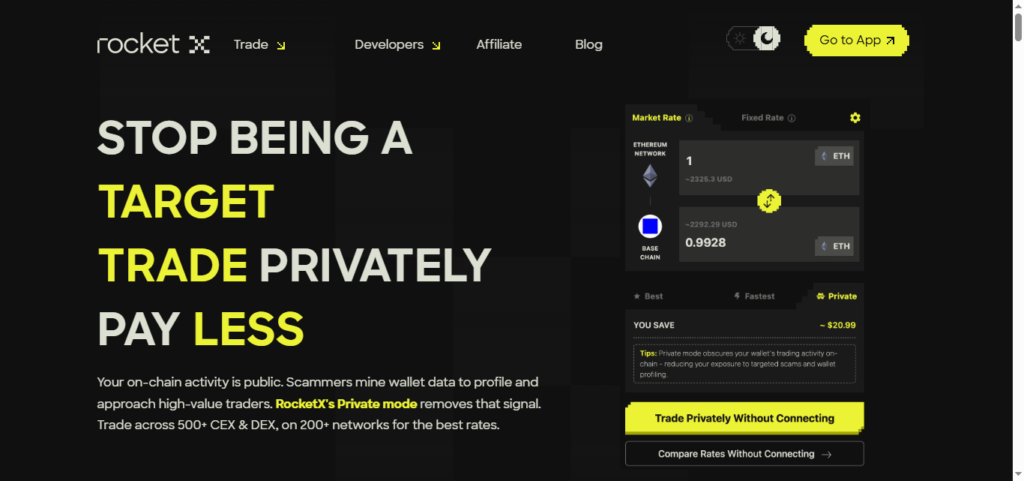Click the Go to App button
This screenshot has width=1024, height=481.
(x=857, y=40)
